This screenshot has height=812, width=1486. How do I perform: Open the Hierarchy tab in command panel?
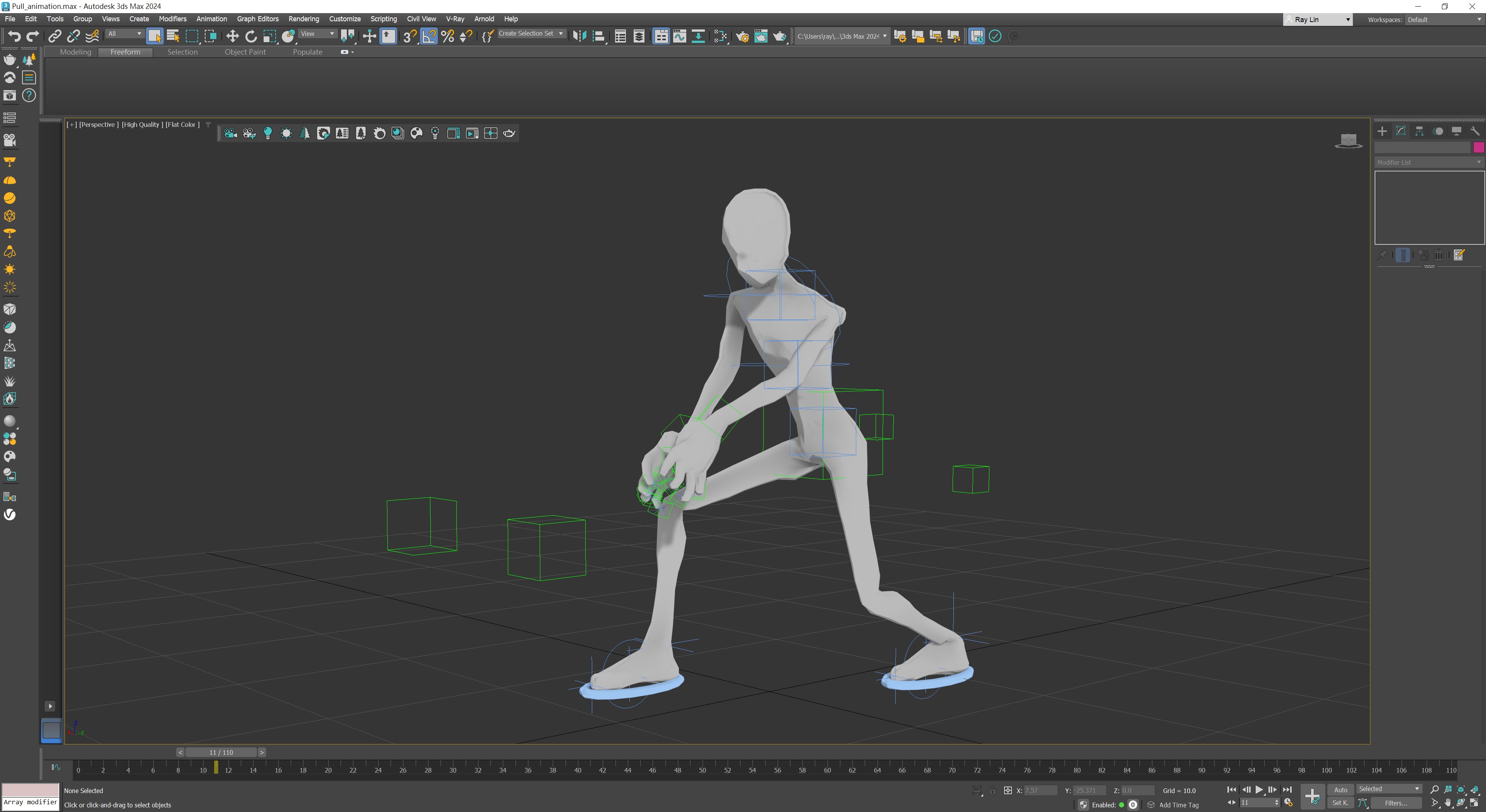[1419, 132]
